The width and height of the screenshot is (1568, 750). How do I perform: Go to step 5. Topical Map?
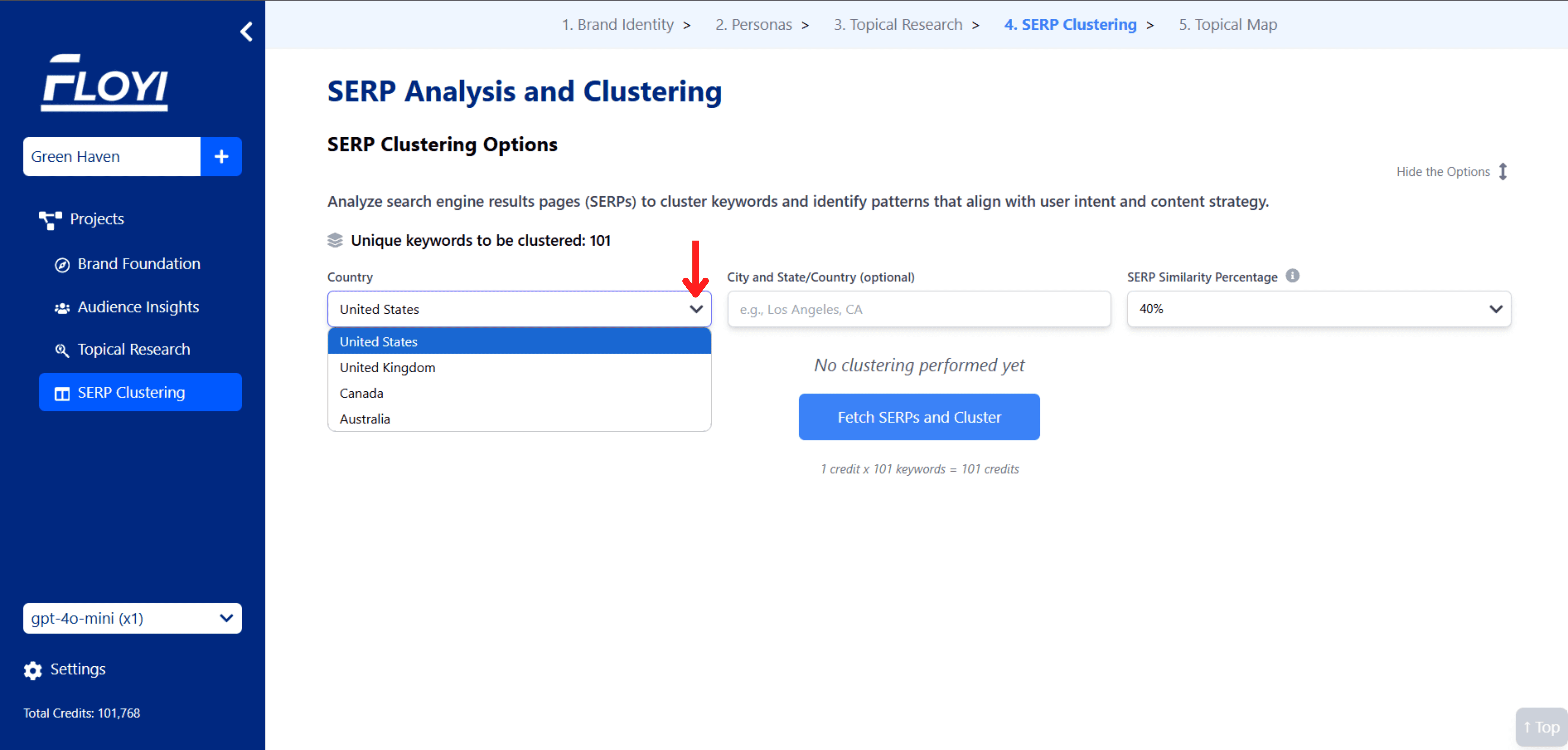point(1228,24)
